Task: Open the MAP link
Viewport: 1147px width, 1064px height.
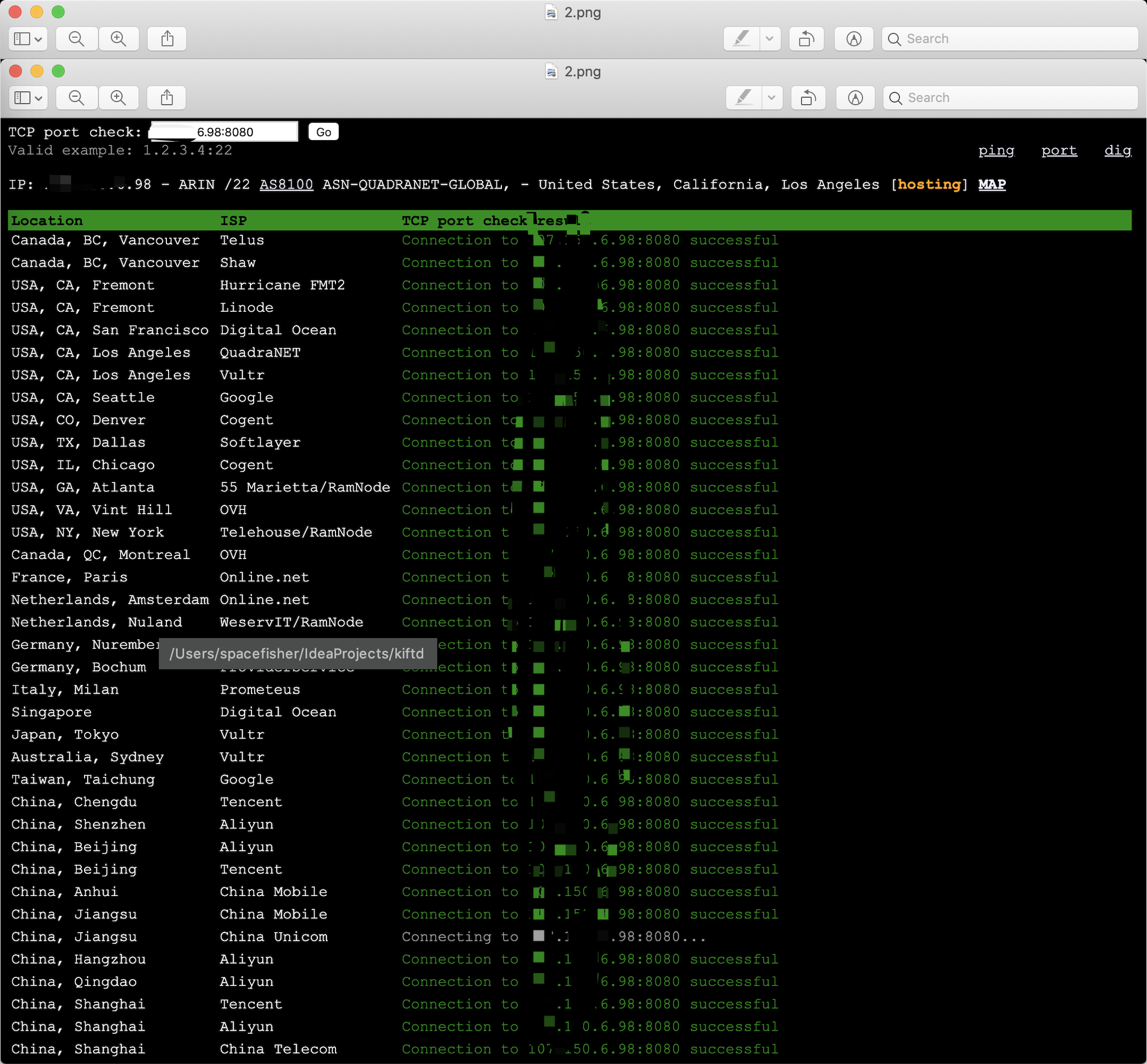Action: click(x=991, y=184)
